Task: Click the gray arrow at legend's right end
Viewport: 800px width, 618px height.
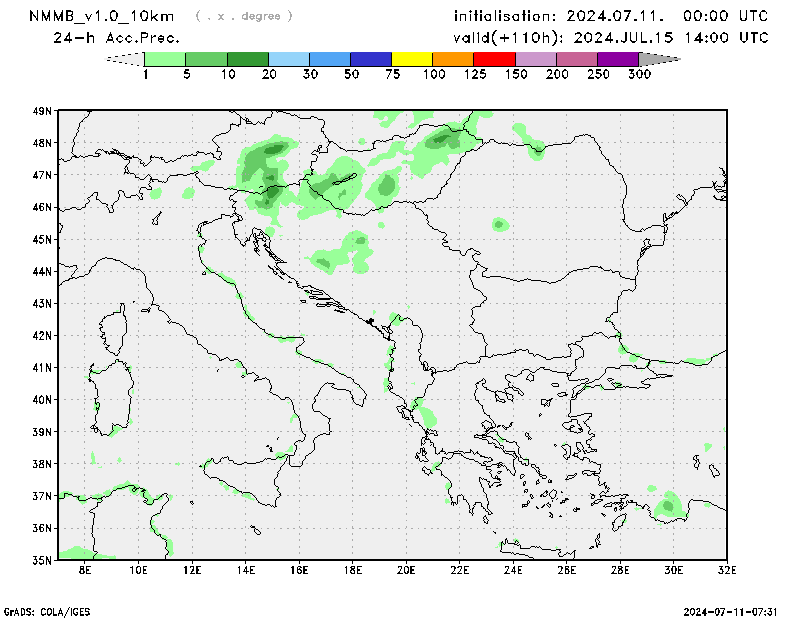Action: click(x=658, y=59)
